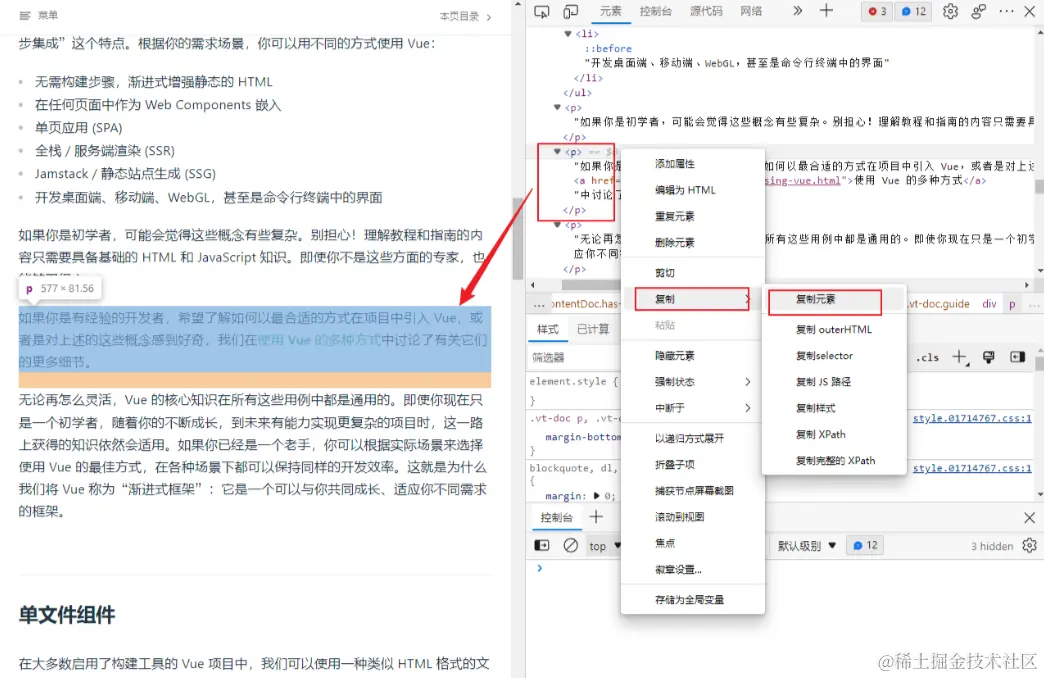Add a new DevTools tab with plus

point(826,11)
